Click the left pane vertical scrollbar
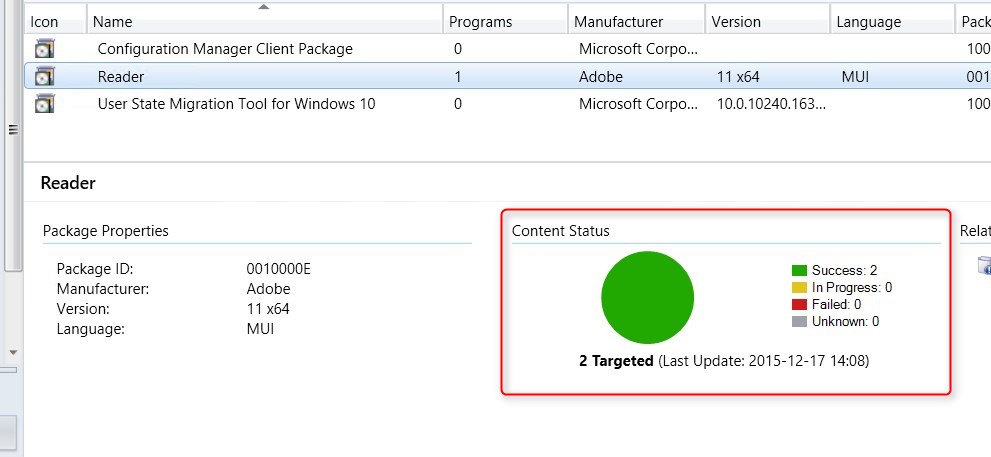Viewport: 991px width, 457px height. click(x=13, y=136)
